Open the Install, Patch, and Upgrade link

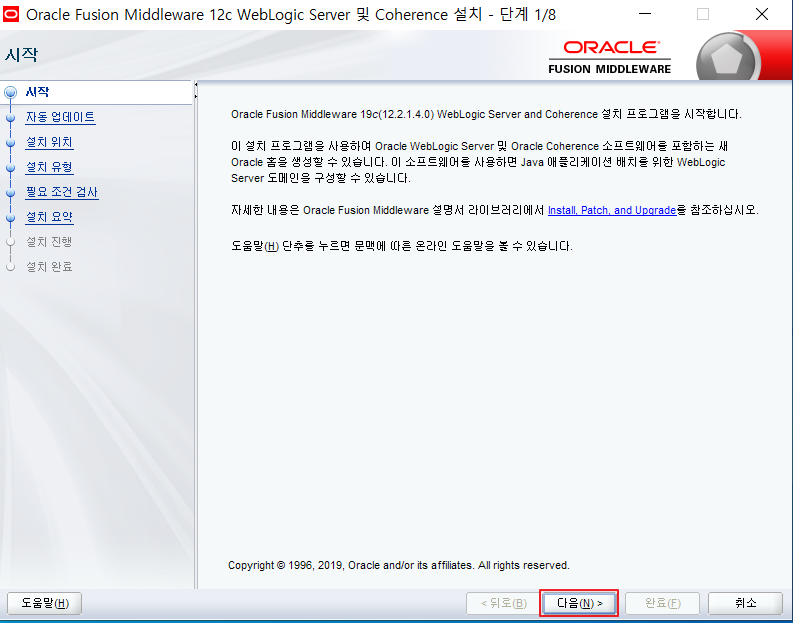coord(612,210)
